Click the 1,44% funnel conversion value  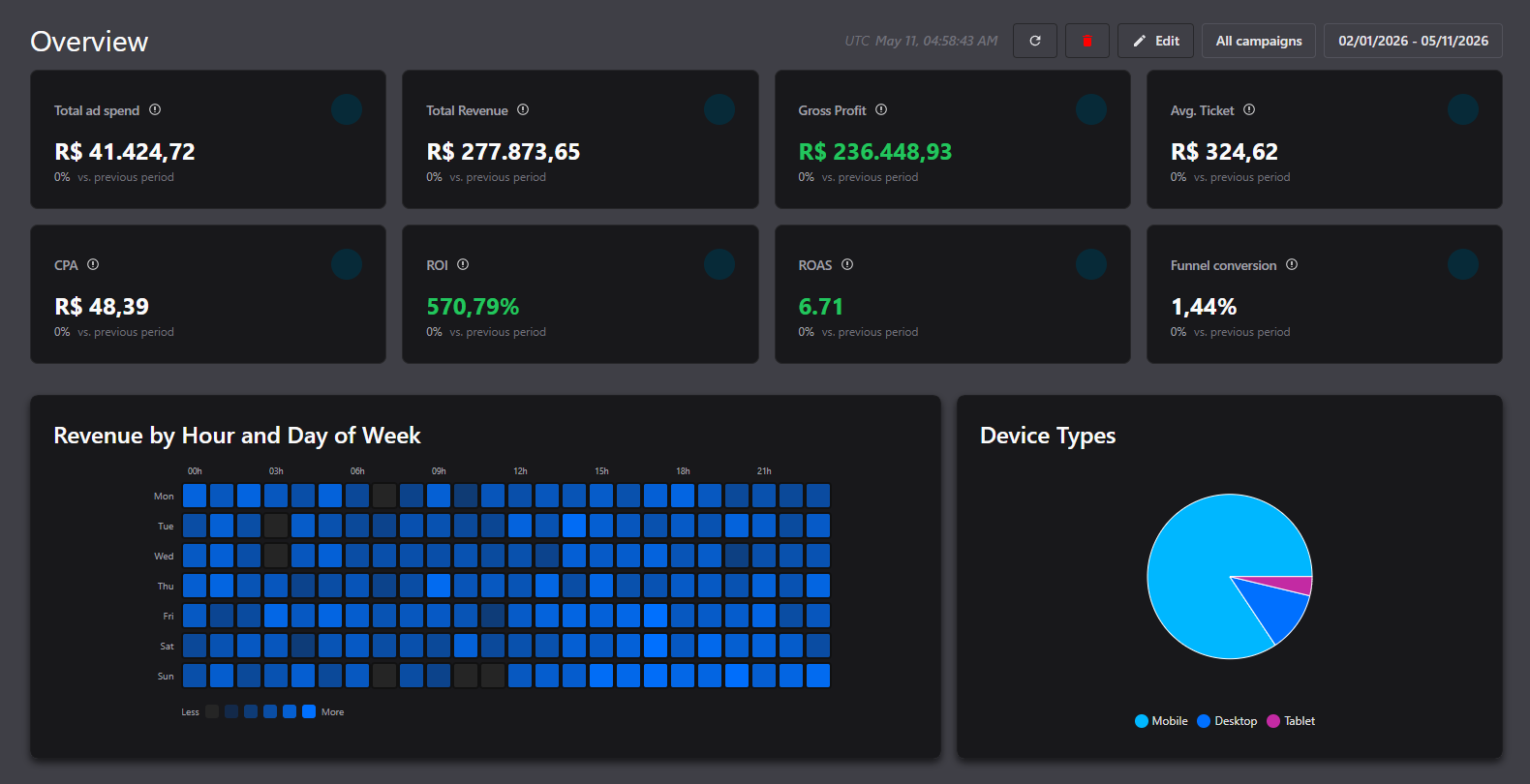click(x=1204, y=307)
